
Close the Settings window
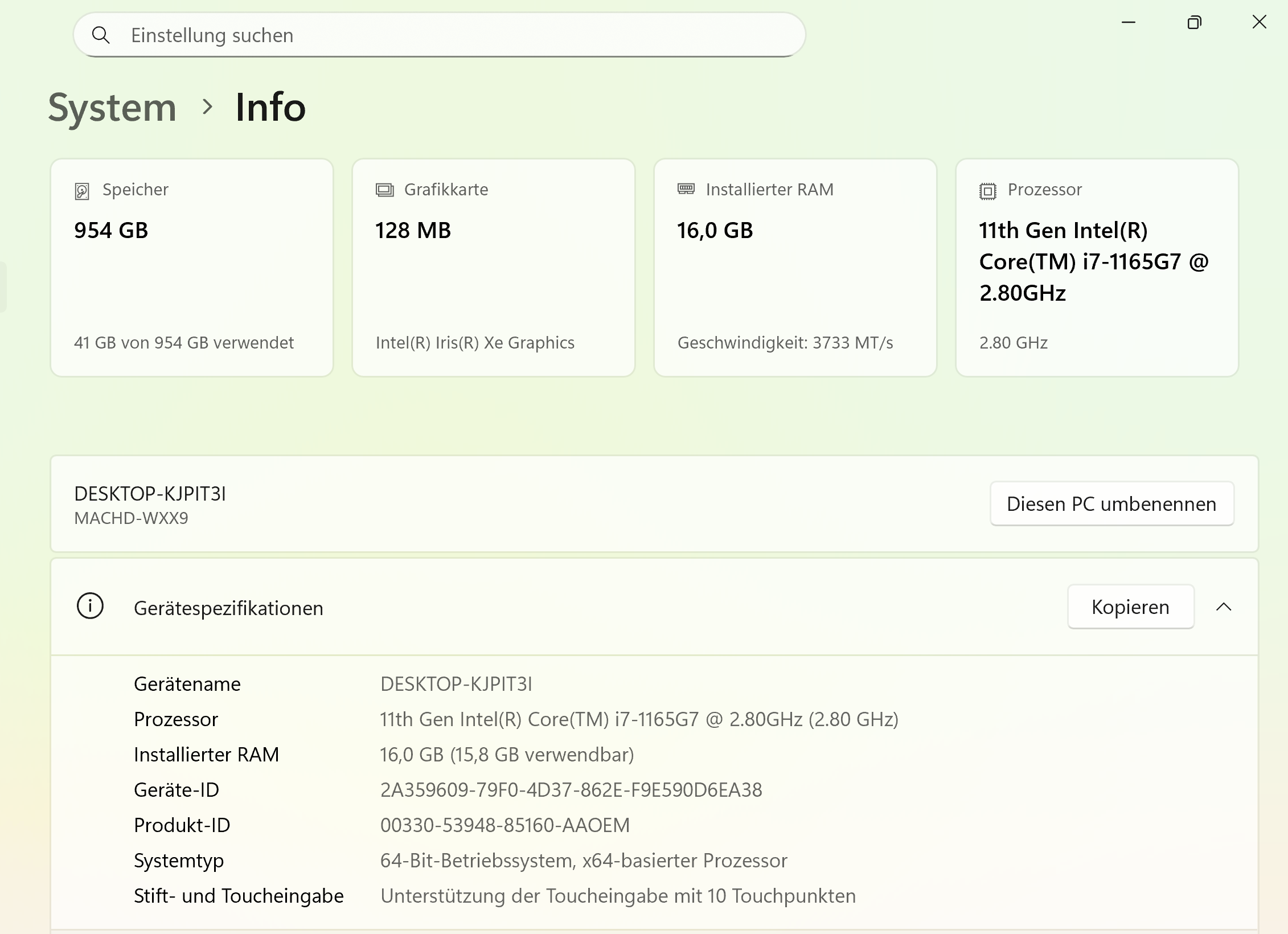click(1260, 22)
